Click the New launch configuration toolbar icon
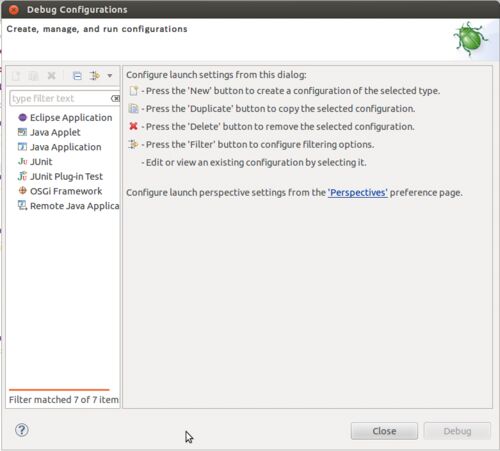The height and width of the screenshot is (451, 500). (x=16, y=76)
